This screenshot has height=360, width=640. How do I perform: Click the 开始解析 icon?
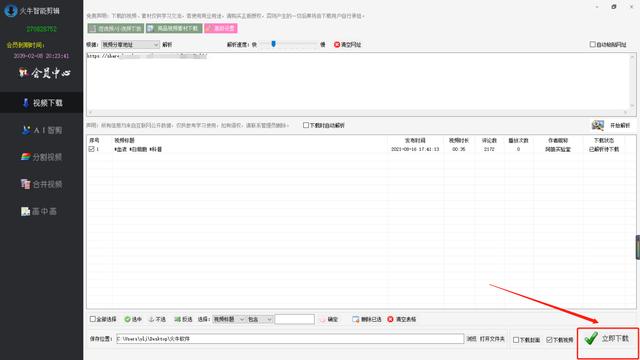tap(598, 125)
